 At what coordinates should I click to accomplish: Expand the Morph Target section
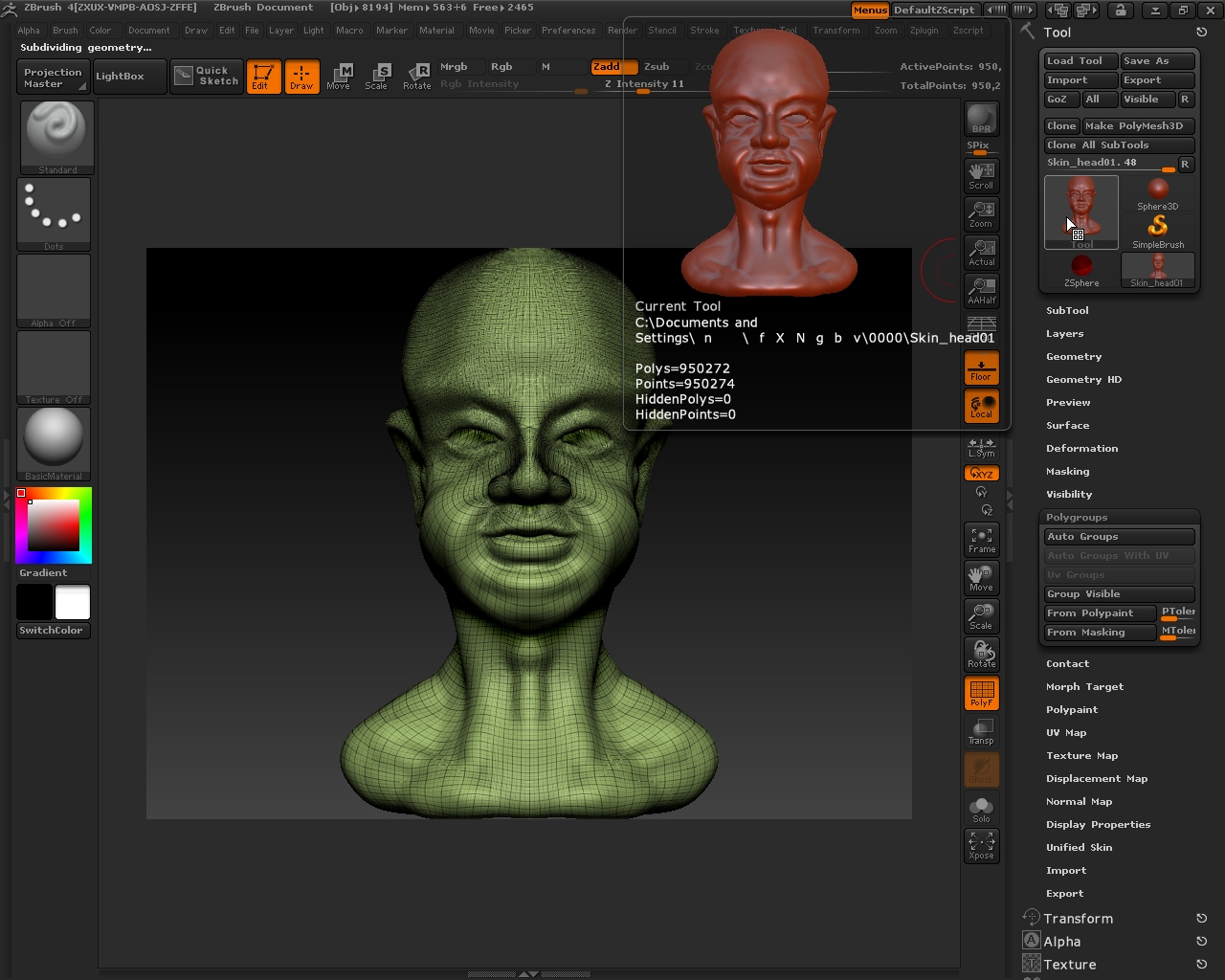click(x=1084, y=687)
